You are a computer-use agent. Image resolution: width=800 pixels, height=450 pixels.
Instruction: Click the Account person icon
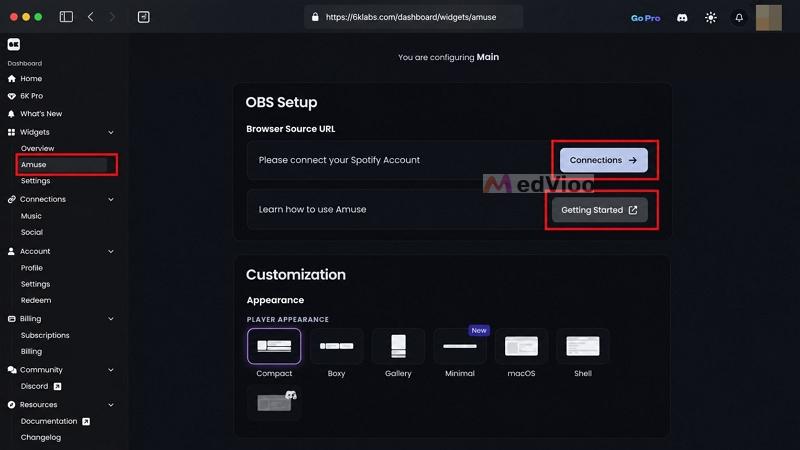tap(11, 252)
